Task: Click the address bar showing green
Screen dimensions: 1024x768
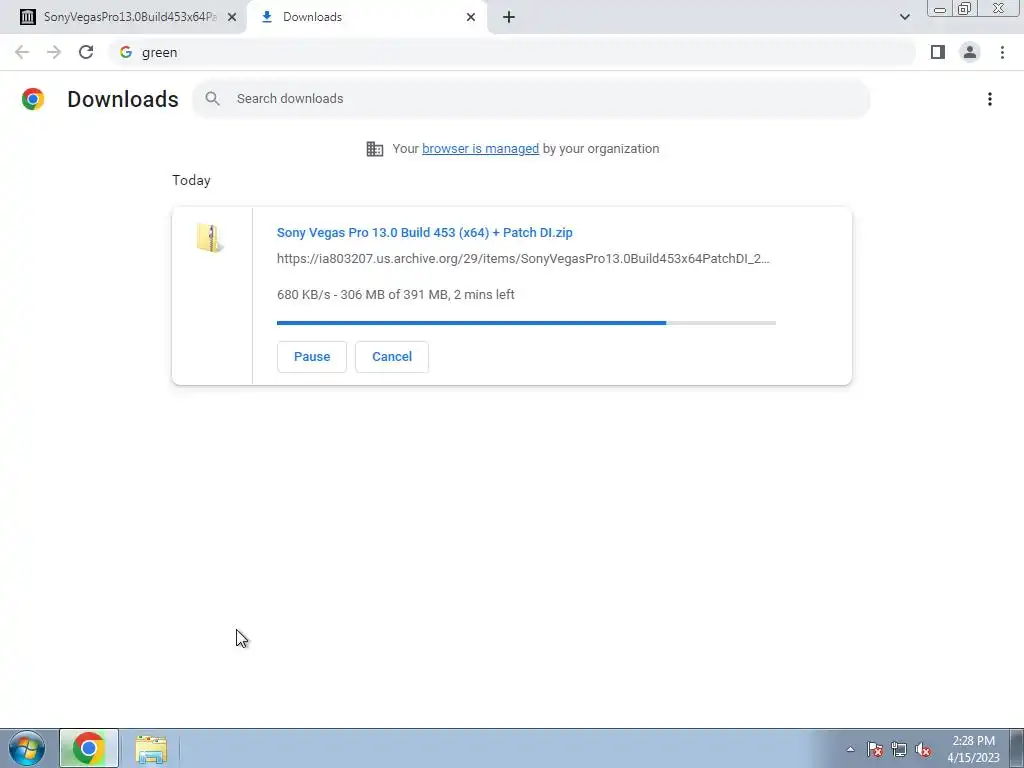Action: [513, 52]
